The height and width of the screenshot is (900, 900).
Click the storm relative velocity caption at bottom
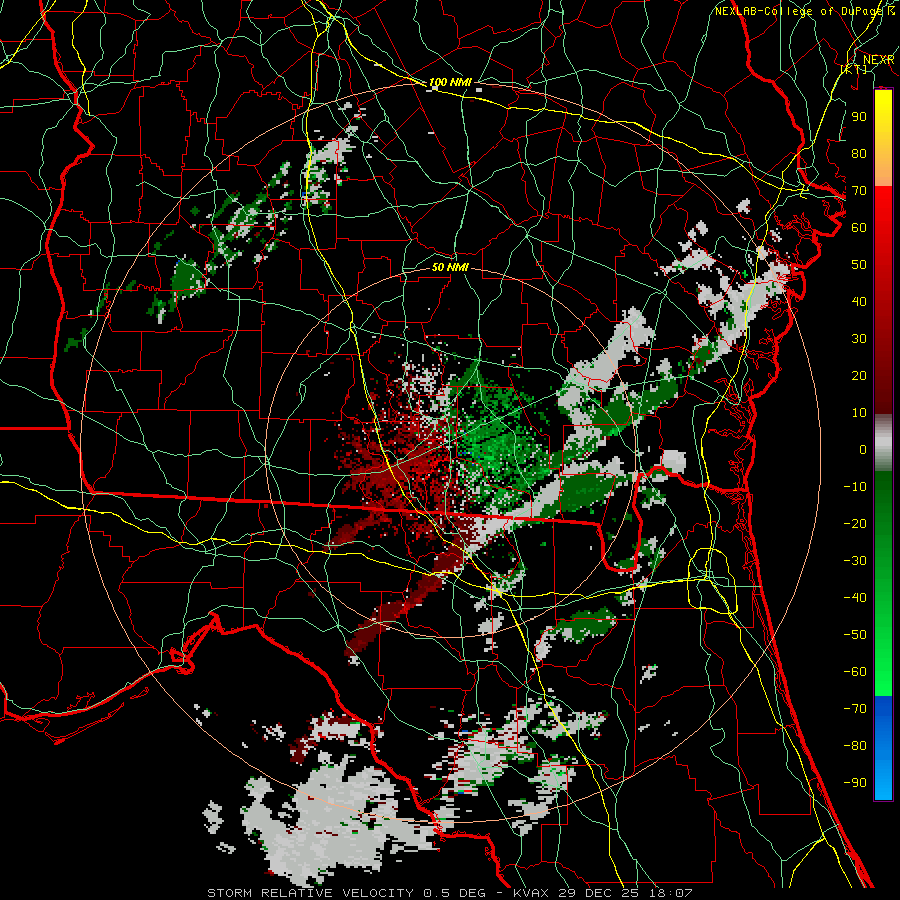(x=449, y=893)
